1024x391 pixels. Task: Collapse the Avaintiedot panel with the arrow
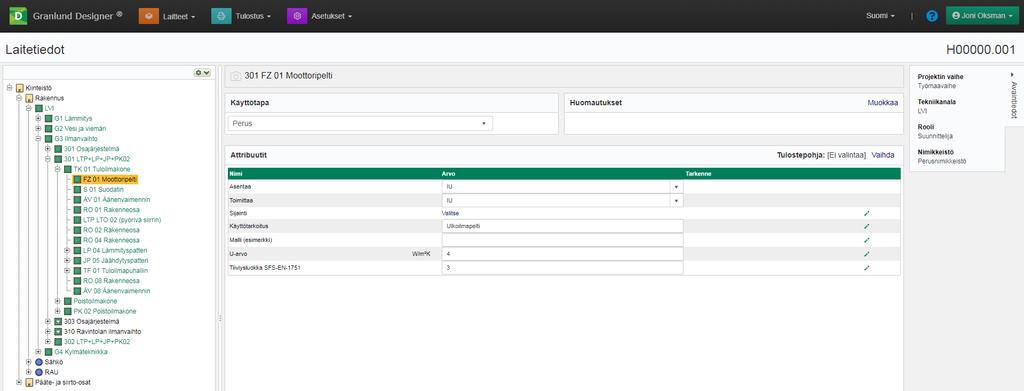tap(1012, 75)
